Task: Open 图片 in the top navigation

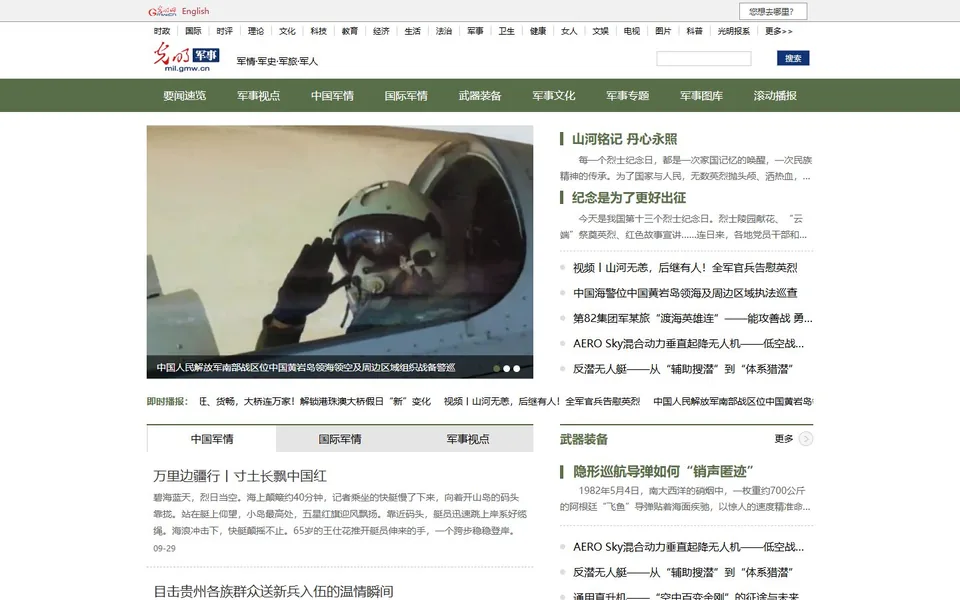Action: (x=663, y=31)
